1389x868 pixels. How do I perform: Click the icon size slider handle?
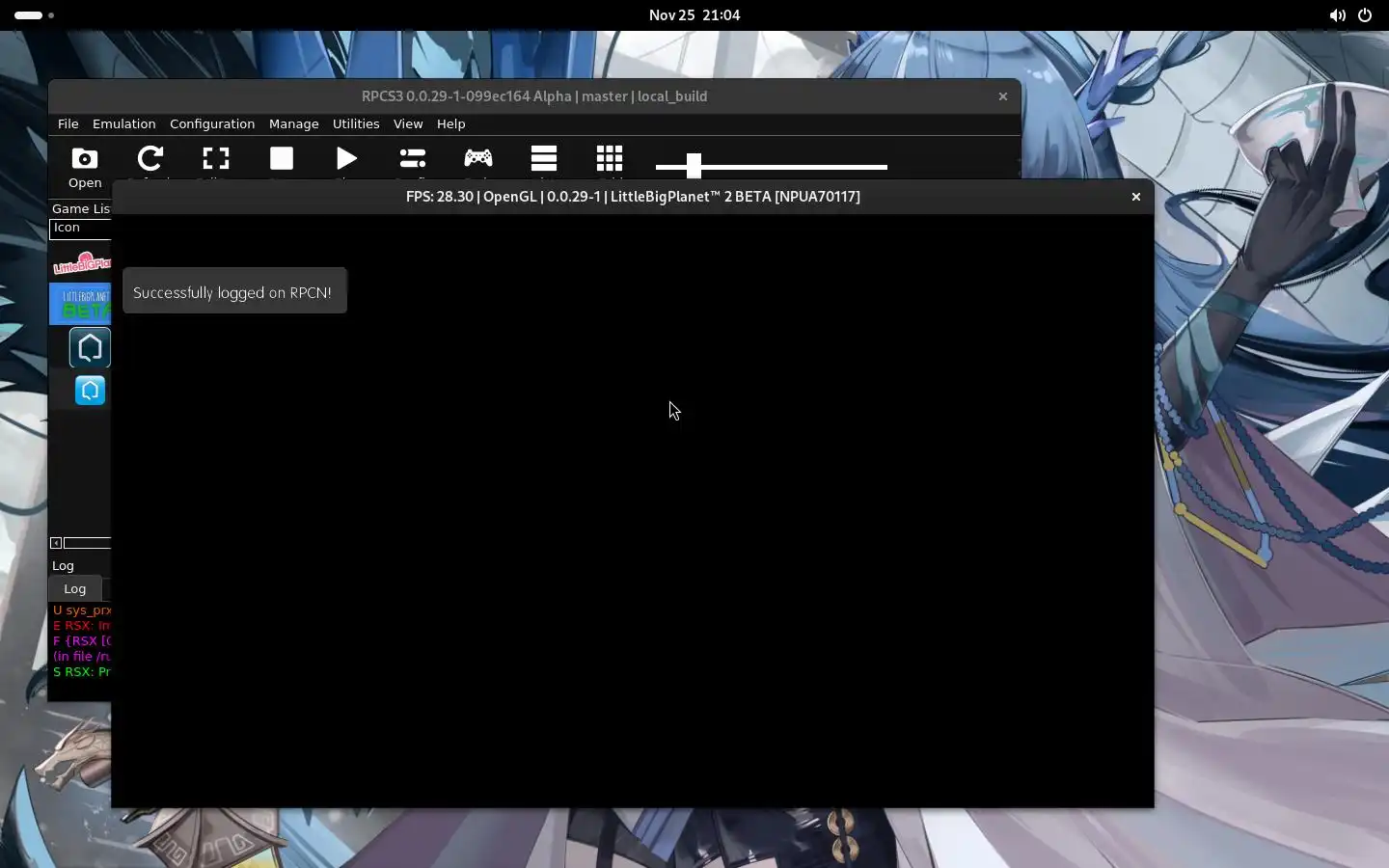click(694, 166)
